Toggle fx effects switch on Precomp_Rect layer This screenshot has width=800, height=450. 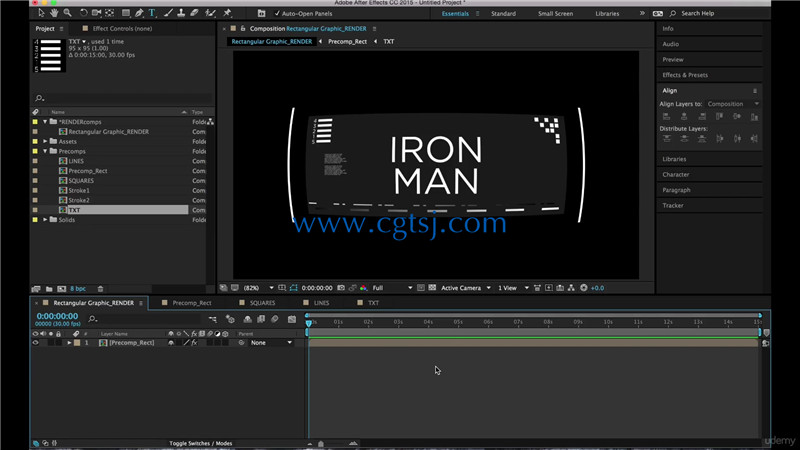[x=194, y=343]
